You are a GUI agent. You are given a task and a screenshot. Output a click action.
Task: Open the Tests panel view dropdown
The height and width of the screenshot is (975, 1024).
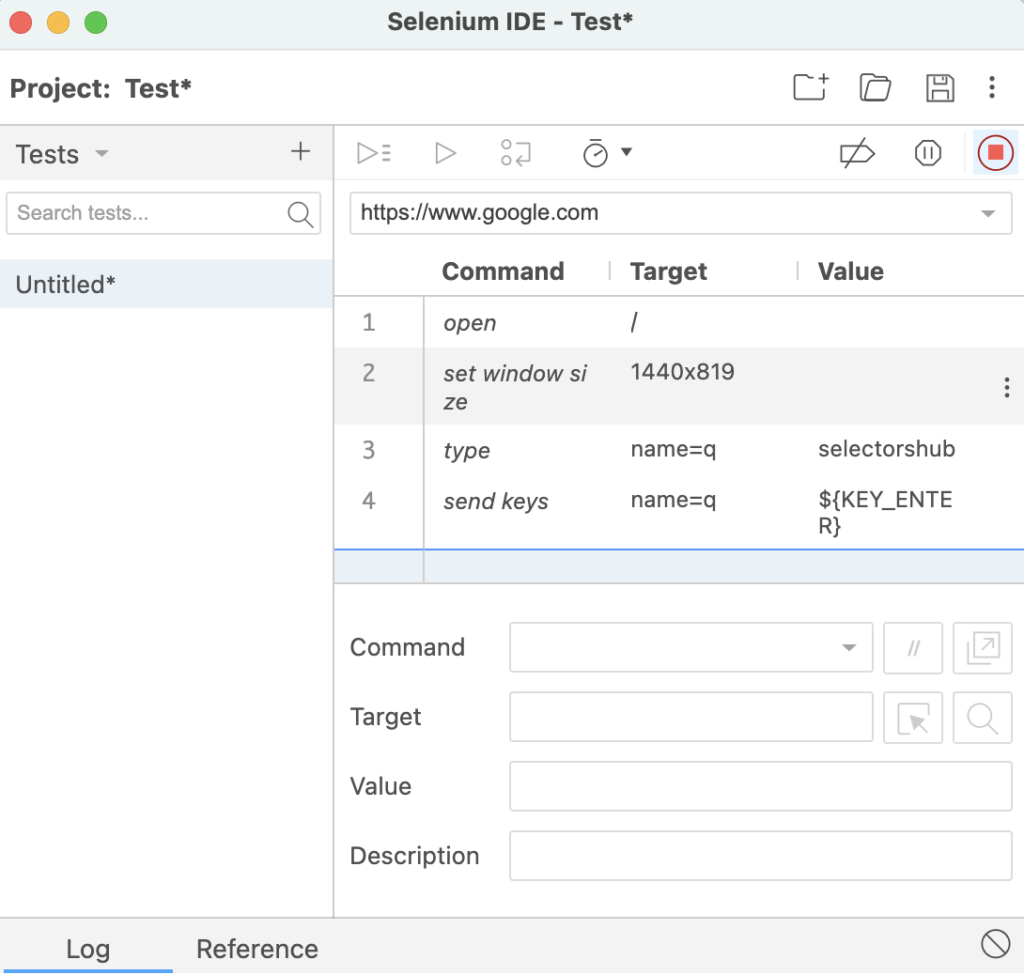pyautogui.click(x=100, y=153)
